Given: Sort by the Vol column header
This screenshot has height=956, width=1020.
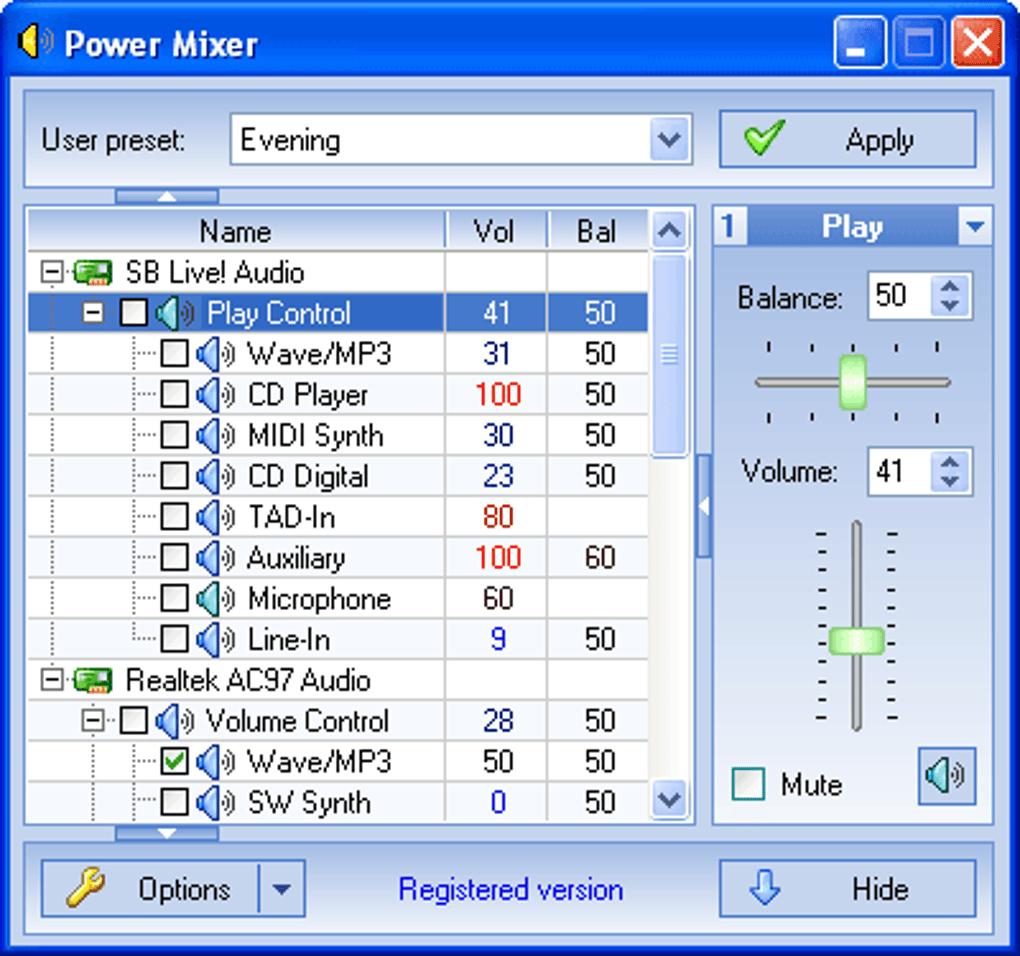Looking at the screenshot, I should 496,231.
